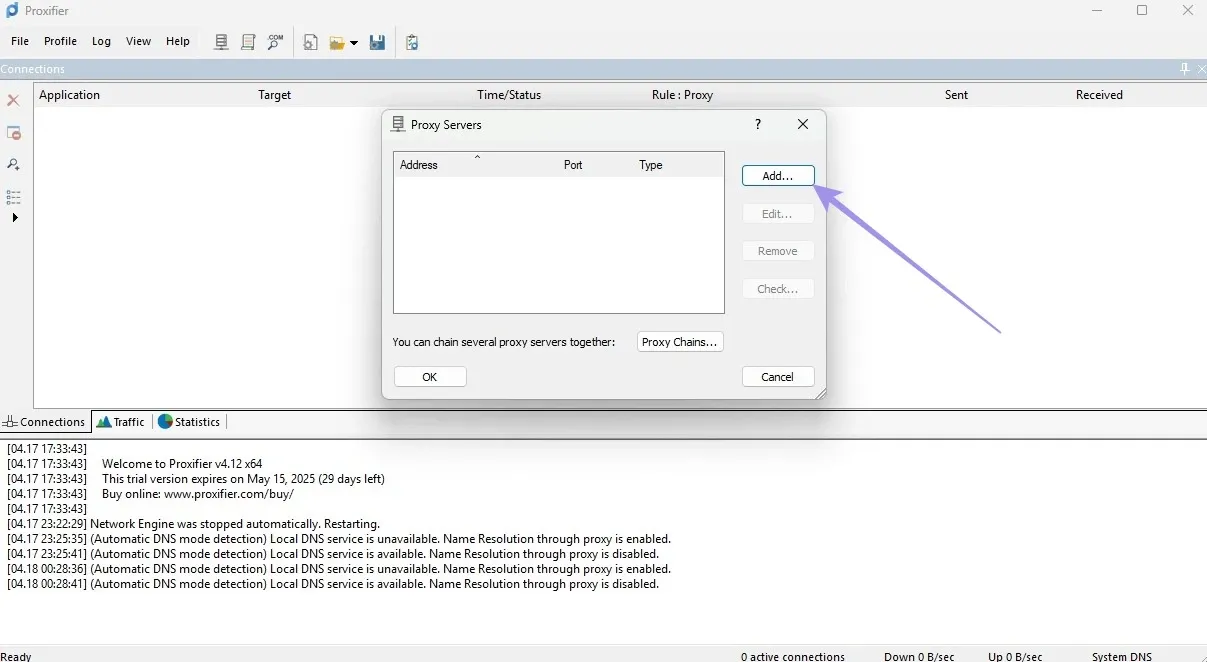Image resolution: width=1207 pixels, height=662 pixels.
Task: Click the window with red minus sidebar icon
Action: [14, 133]
